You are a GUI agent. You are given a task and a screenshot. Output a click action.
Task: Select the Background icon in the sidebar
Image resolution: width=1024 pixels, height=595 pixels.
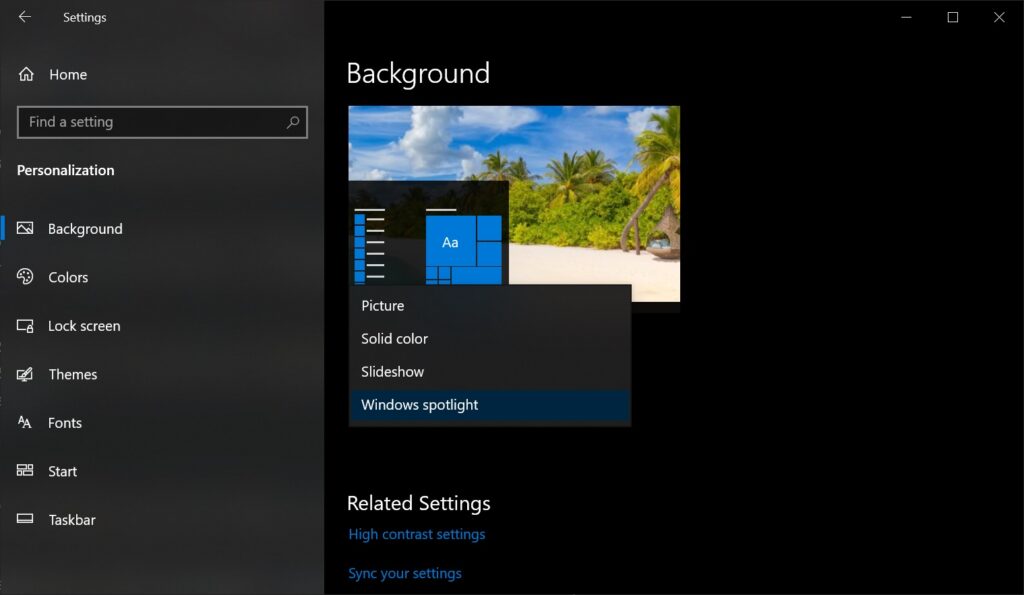(27, 228)
